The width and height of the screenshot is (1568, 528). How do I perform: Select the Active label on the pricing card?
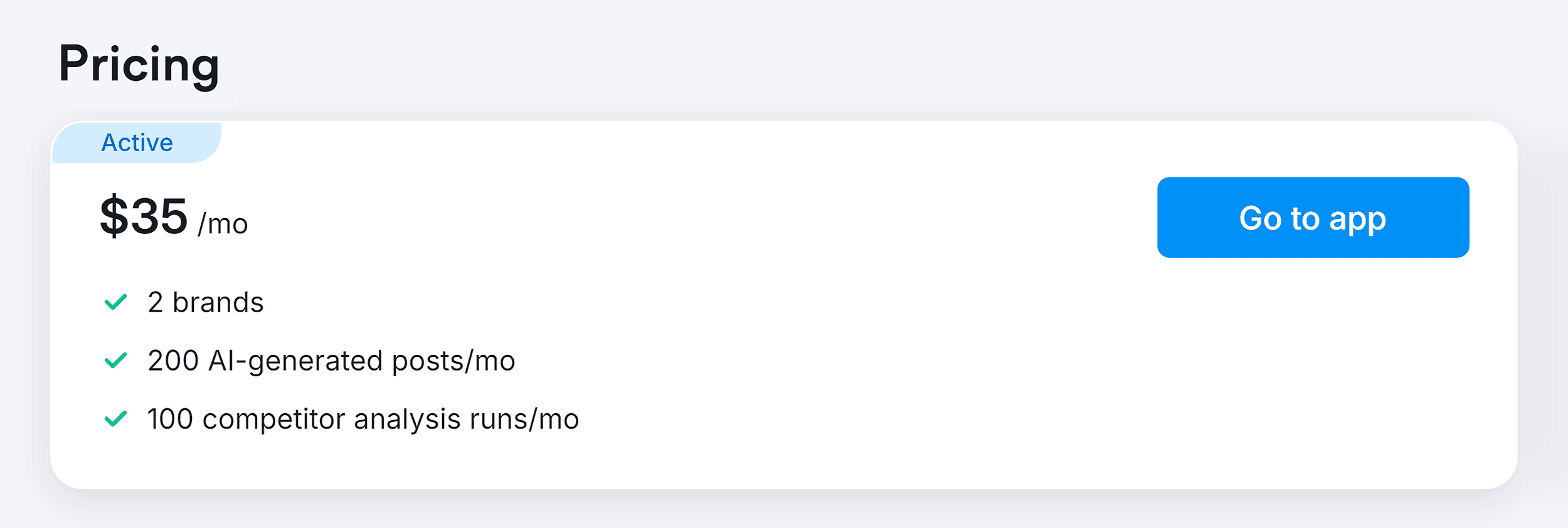pos(137,142)
